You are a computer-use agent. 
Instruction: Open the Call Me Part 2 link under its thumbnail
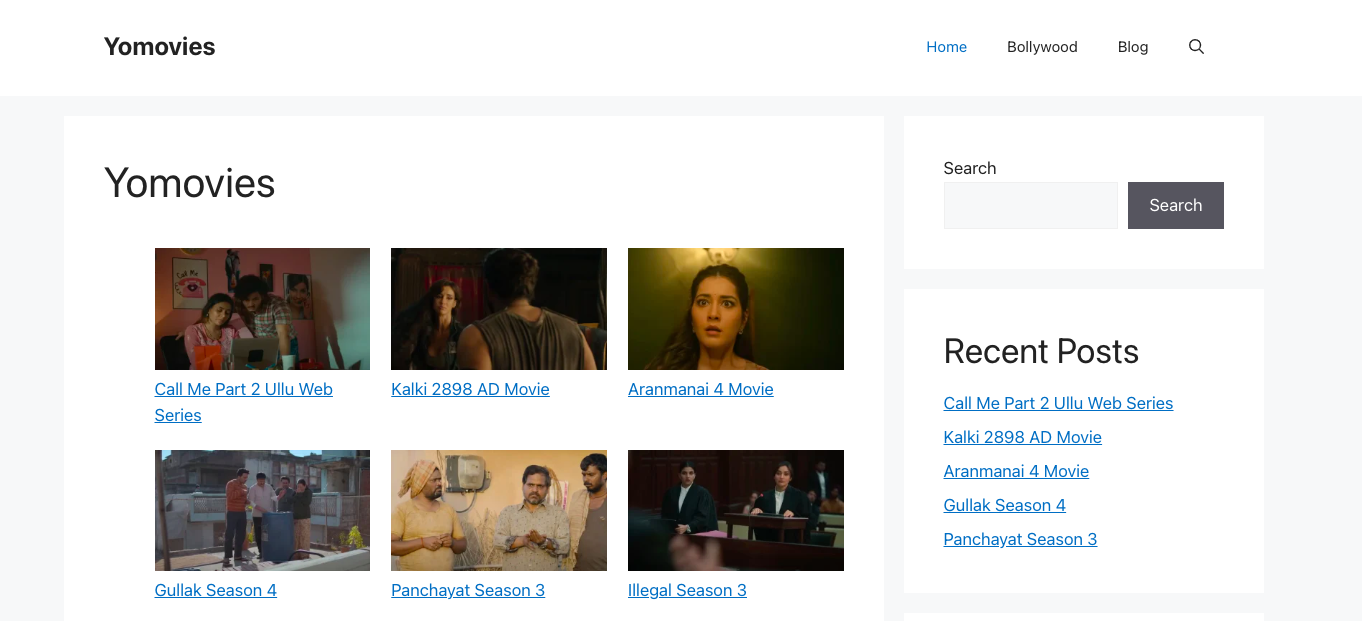pyautogui.click(x=244, y=402)
